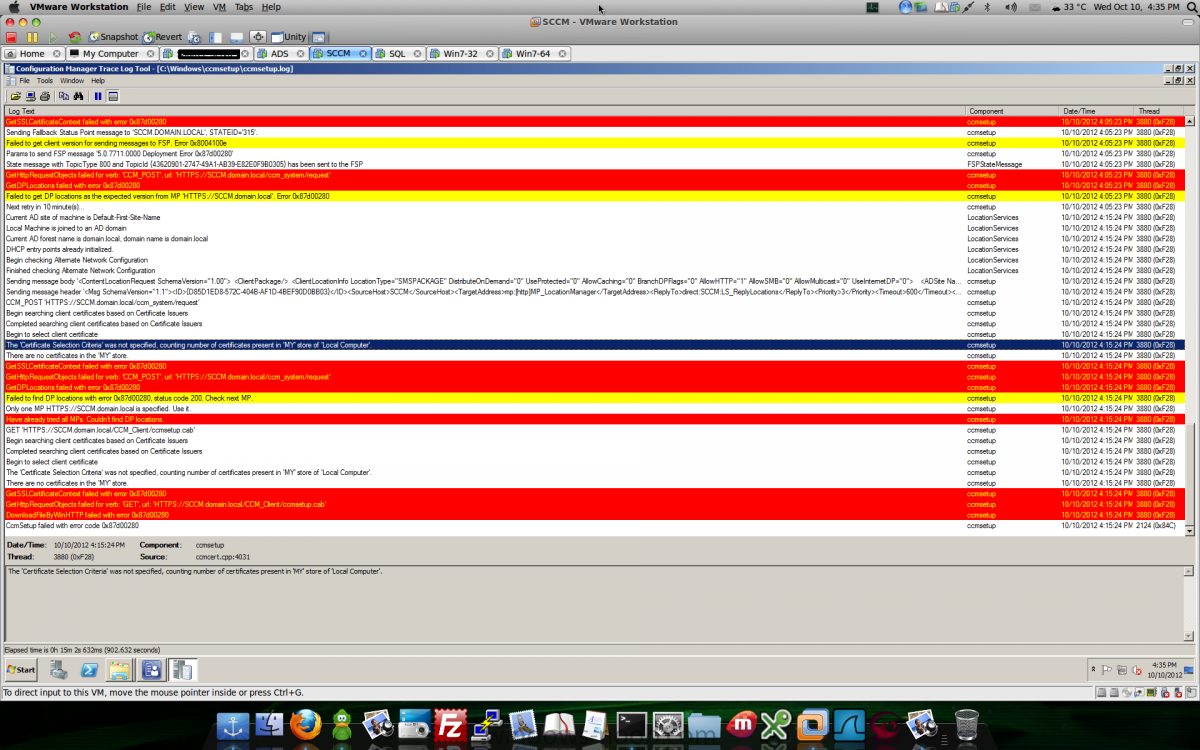Select 'Begin to select client certificate' first row
1200x750 pixels.
(594, 334)
